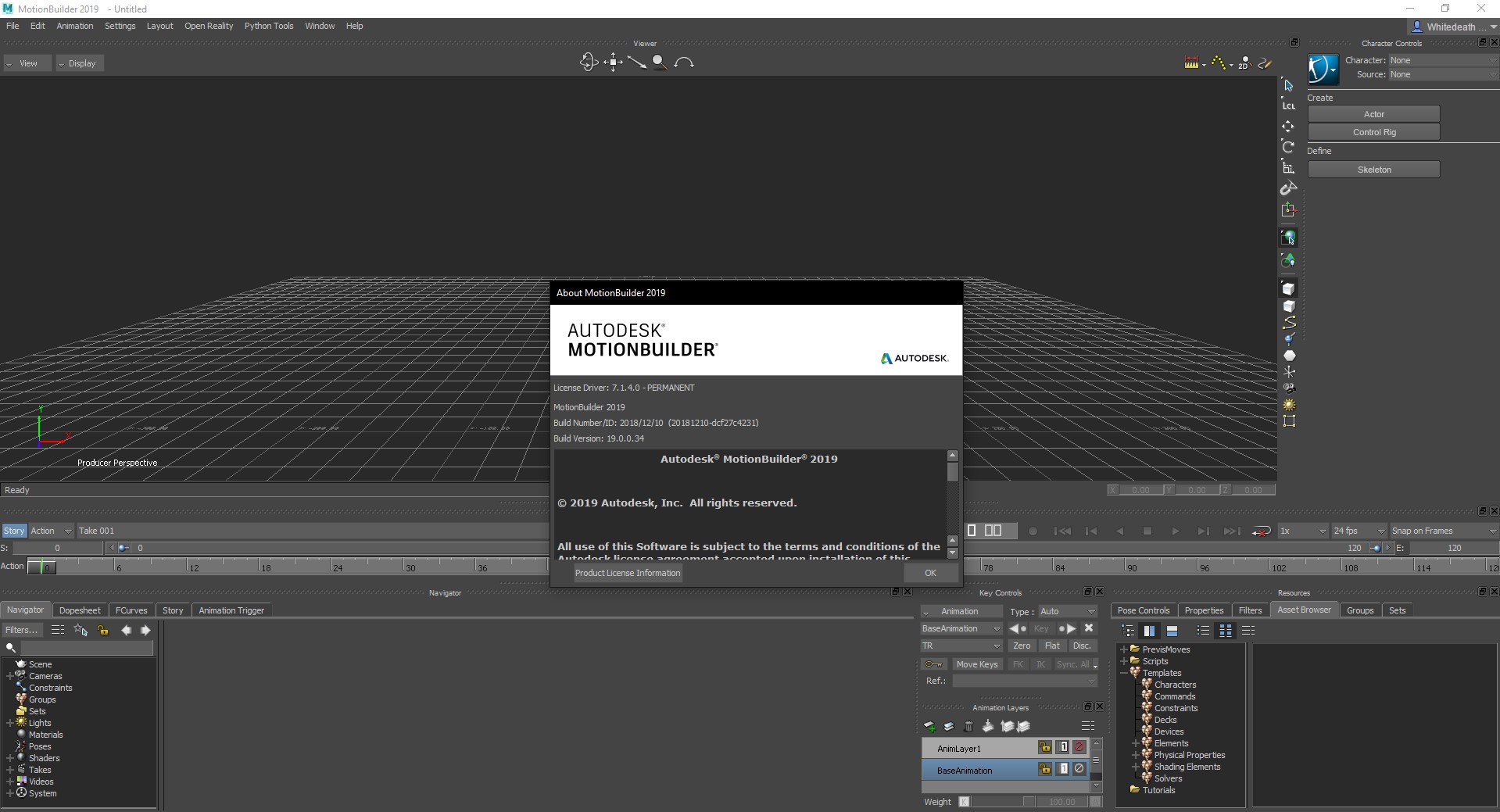
Task: Open the Python Tools menu
Action: coord(269,26)
